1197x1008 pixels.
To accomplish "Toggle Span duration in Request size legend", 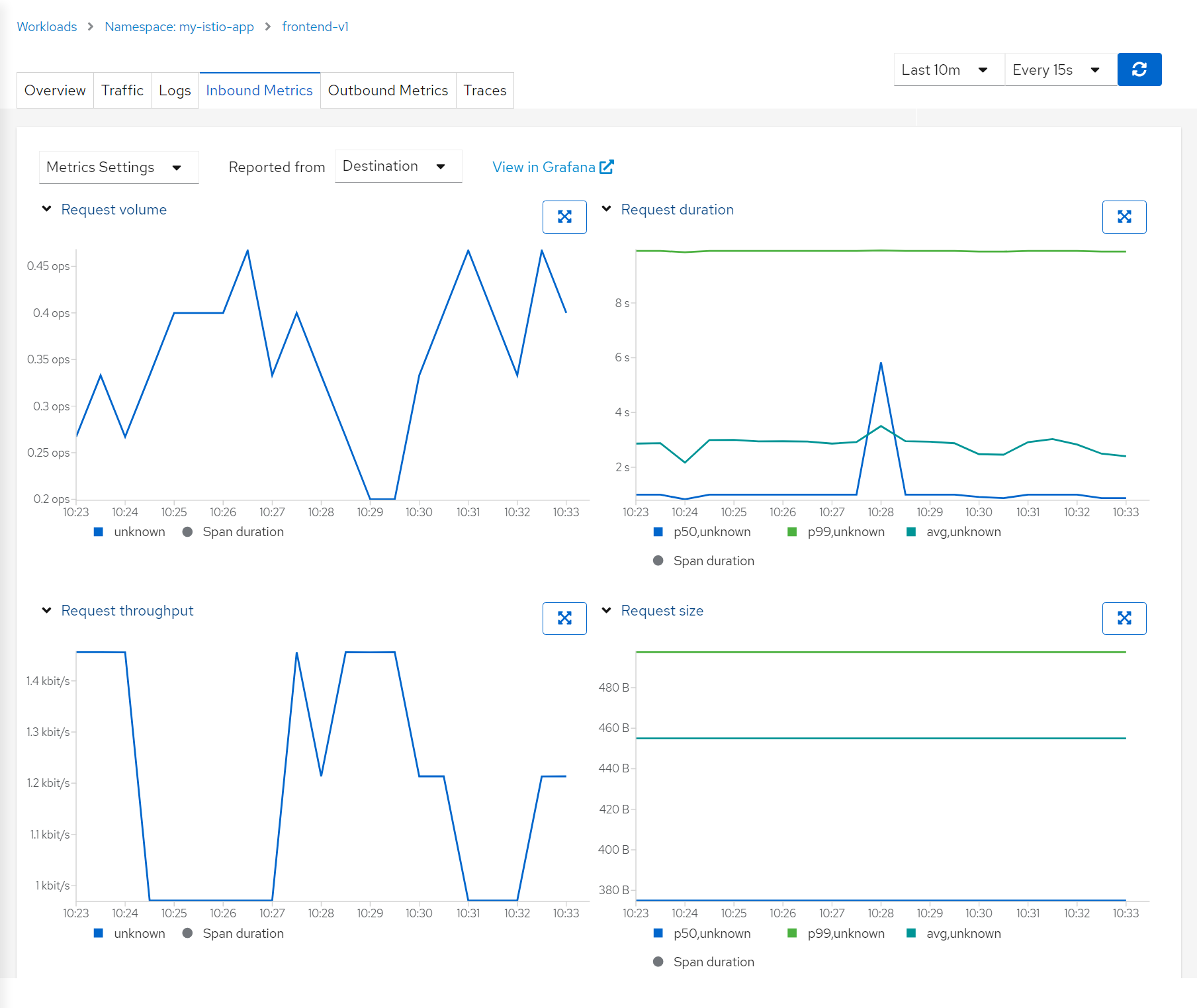I will tap(703, 962).
